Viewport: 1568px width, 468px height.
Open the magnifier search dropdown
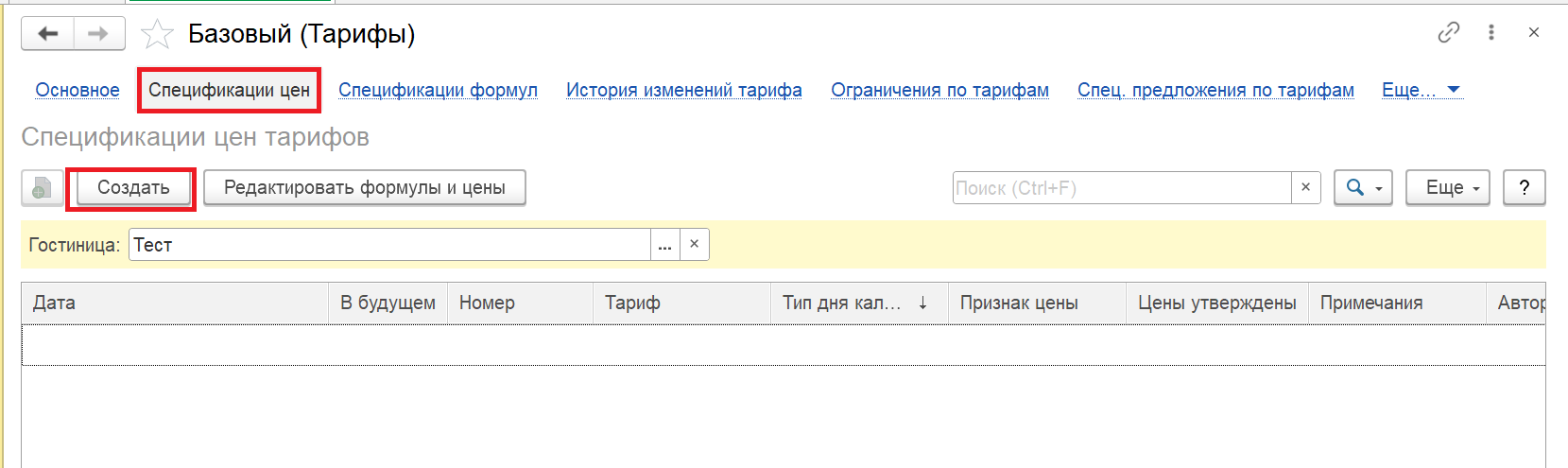1363,188
